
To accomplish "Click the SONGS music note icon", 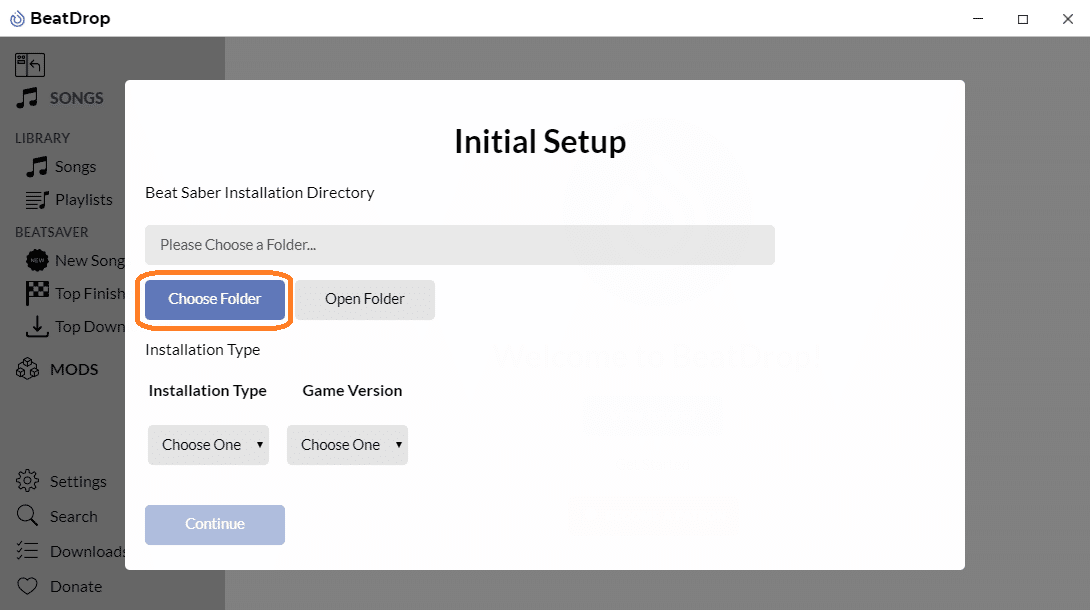I will (28, 98).
